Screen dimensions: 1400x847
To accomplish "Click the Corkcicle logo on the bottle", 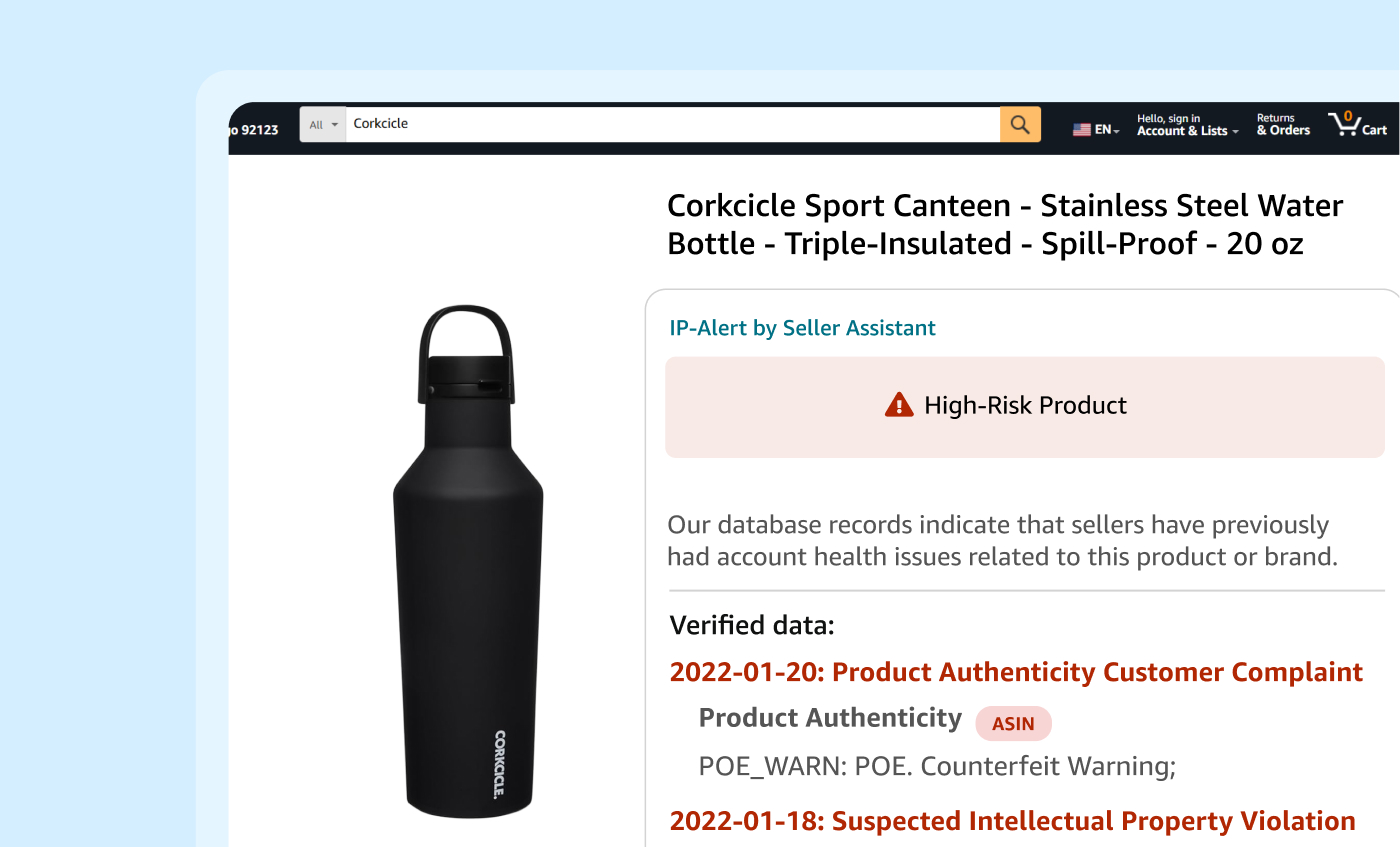I will pos(500,764).
